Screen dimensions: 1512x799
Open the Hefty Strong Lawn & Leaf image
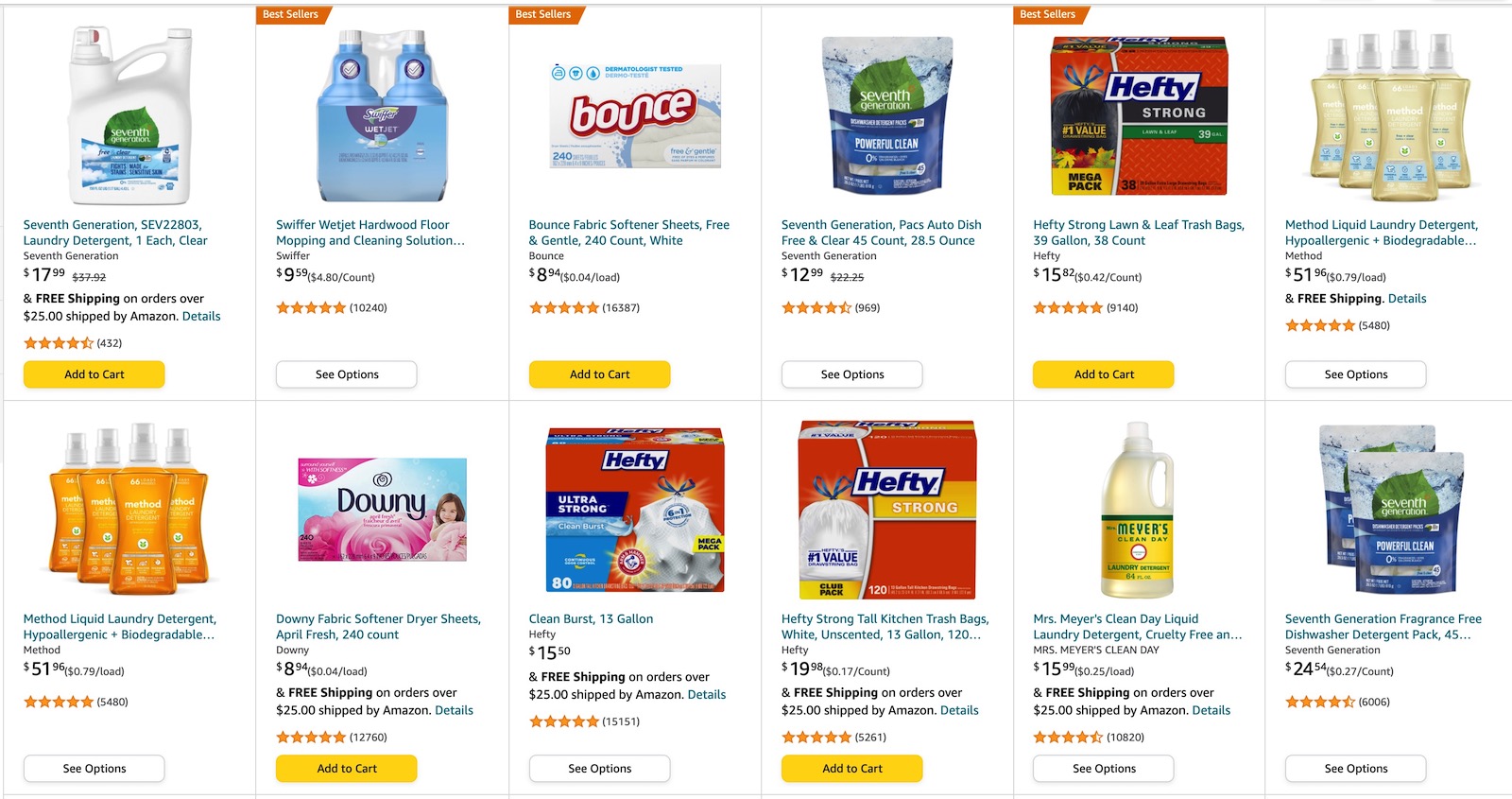1139,115
